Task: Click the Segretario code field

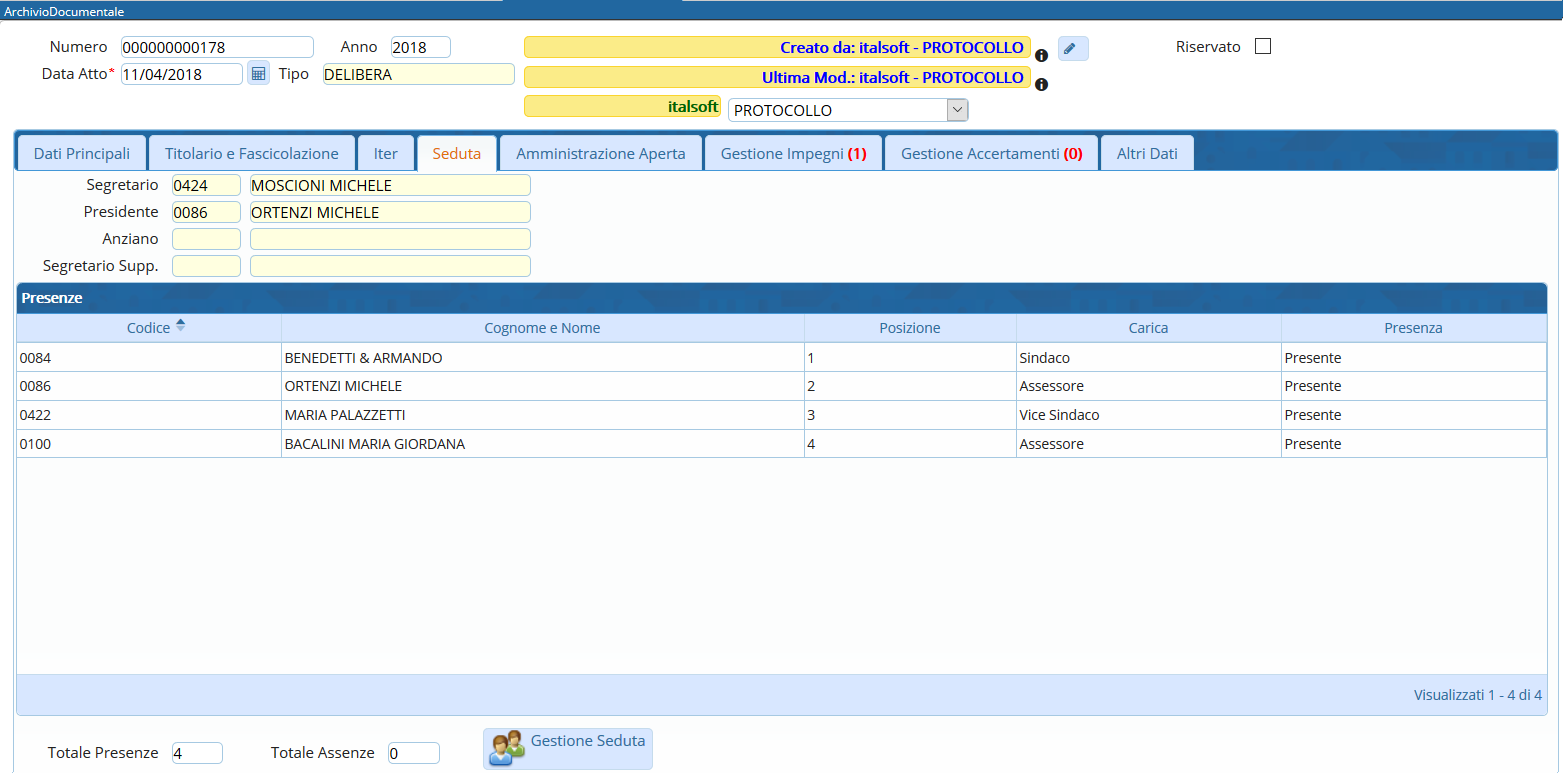Action: click(x=206, y=185)
